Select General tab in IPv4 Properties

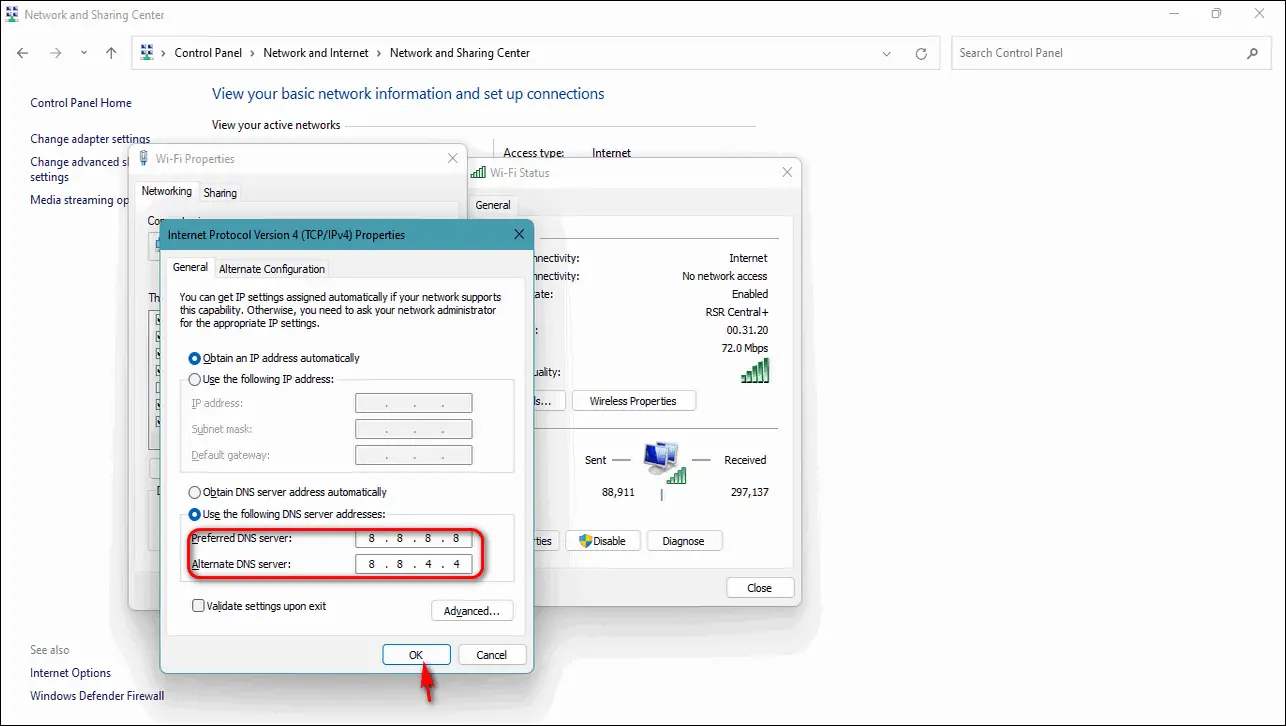(x=190, y=267)
